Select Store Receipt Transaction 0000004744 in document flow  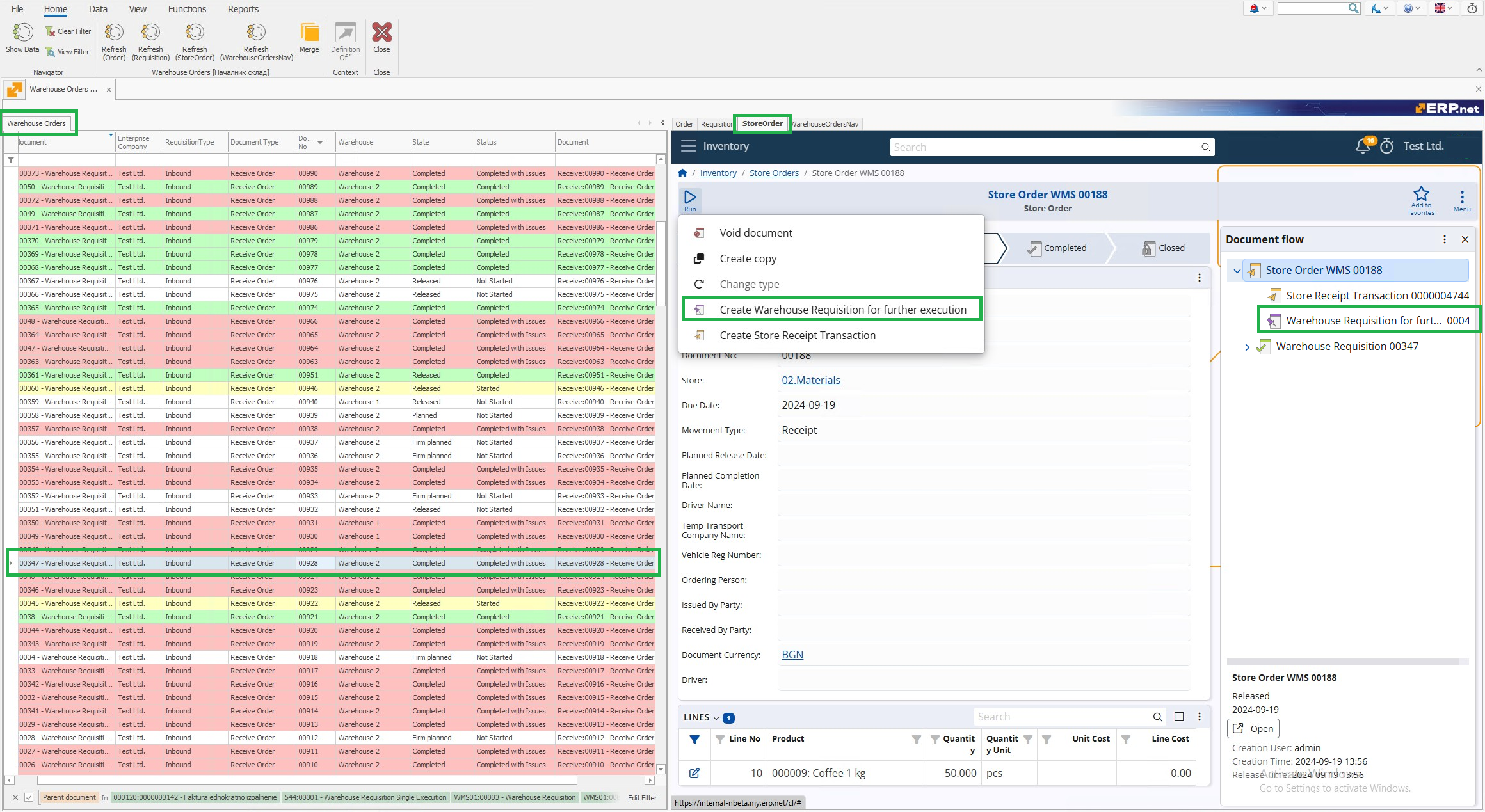(x=1368, y=296)
